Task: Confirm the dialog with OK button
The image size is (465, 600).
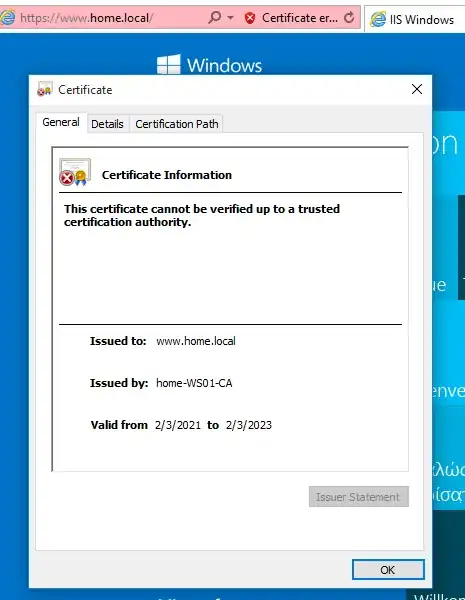Action: (388, 570)
